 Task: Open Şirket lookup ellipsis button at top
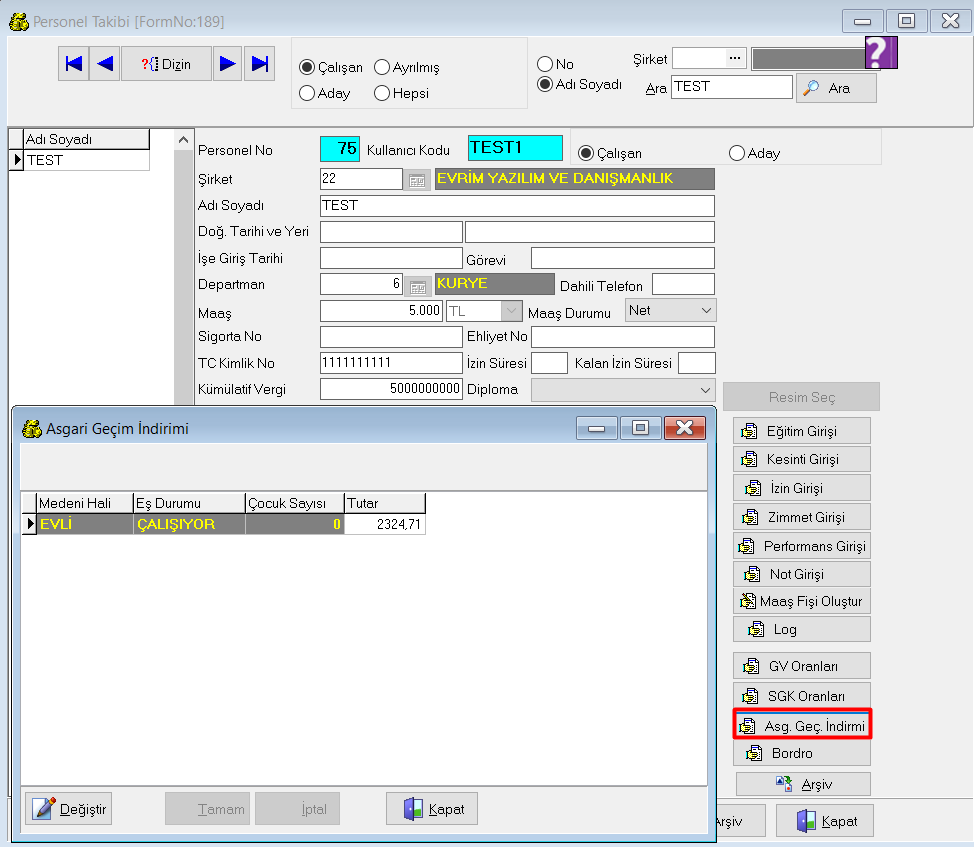coord(735,58)
